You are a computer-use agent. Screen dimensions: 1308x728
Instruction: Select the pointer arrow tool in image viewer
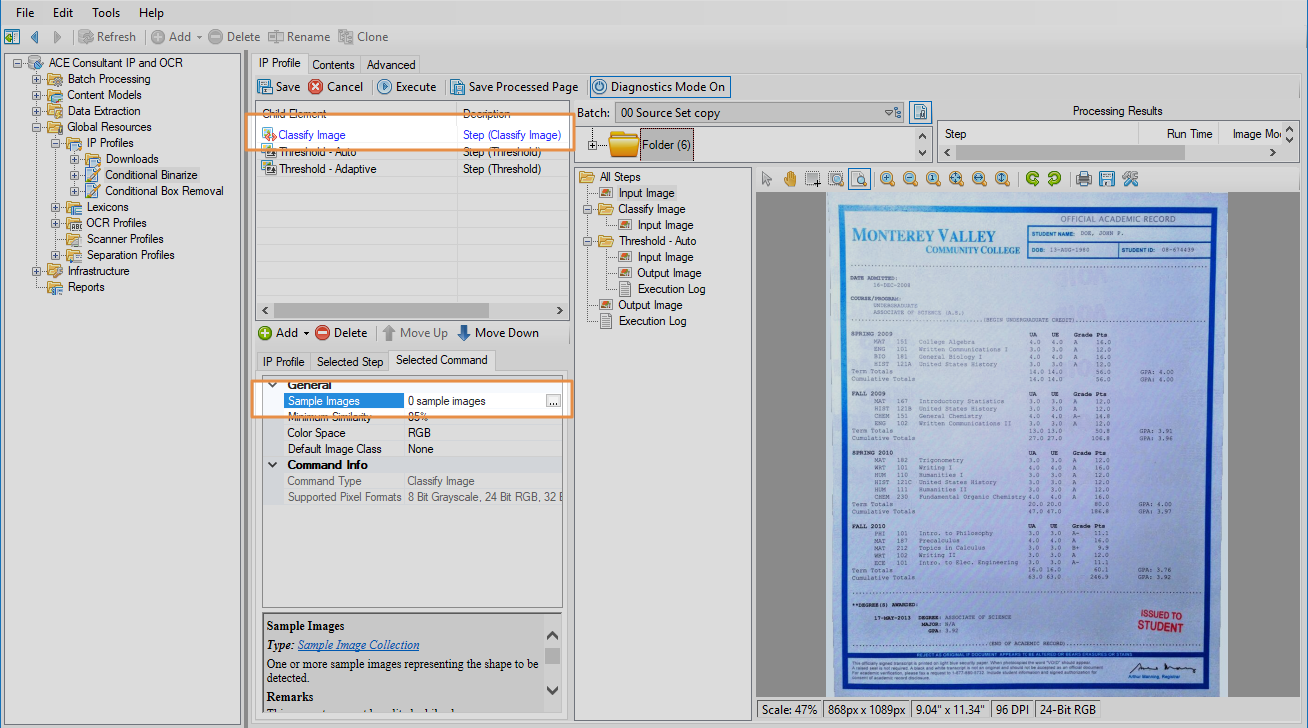[x=767, y=179]
